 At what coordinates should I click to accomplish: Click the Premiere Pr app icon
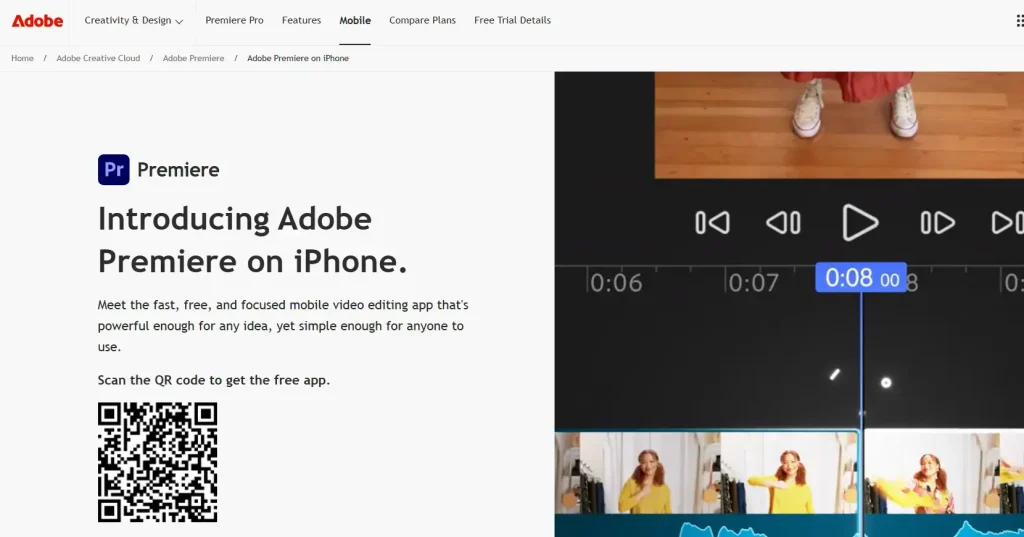(x=114, y=170)
